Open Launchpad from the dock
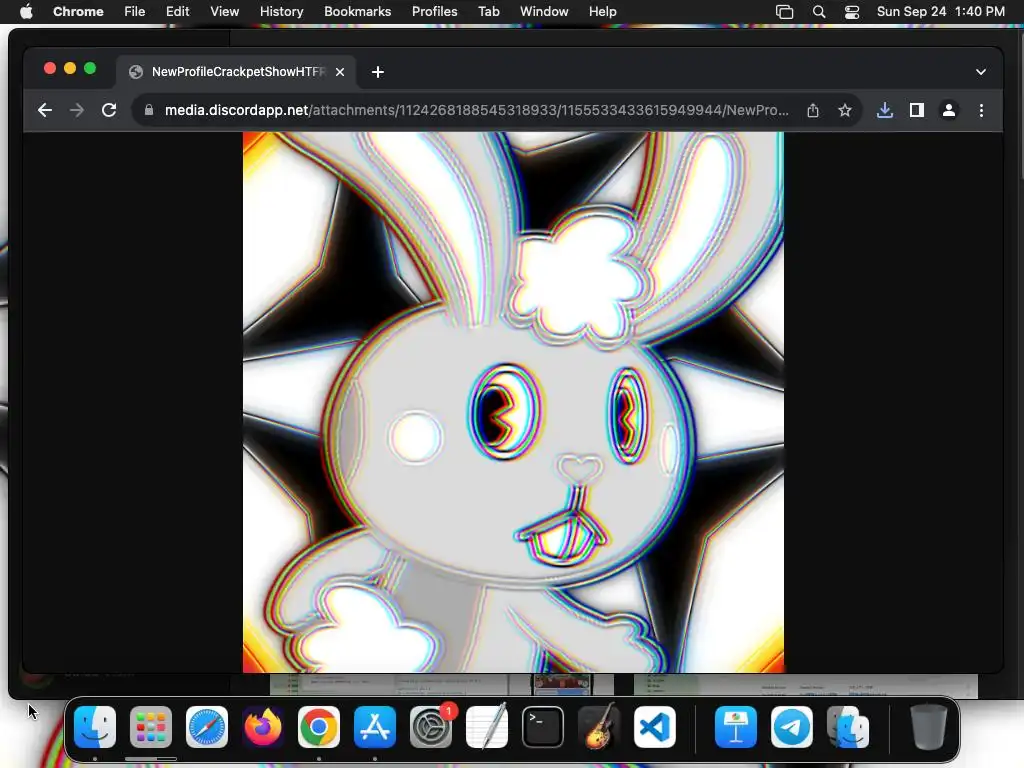Image resolution: width=1024 pixels, height=768 pixels. click(151, 727)
